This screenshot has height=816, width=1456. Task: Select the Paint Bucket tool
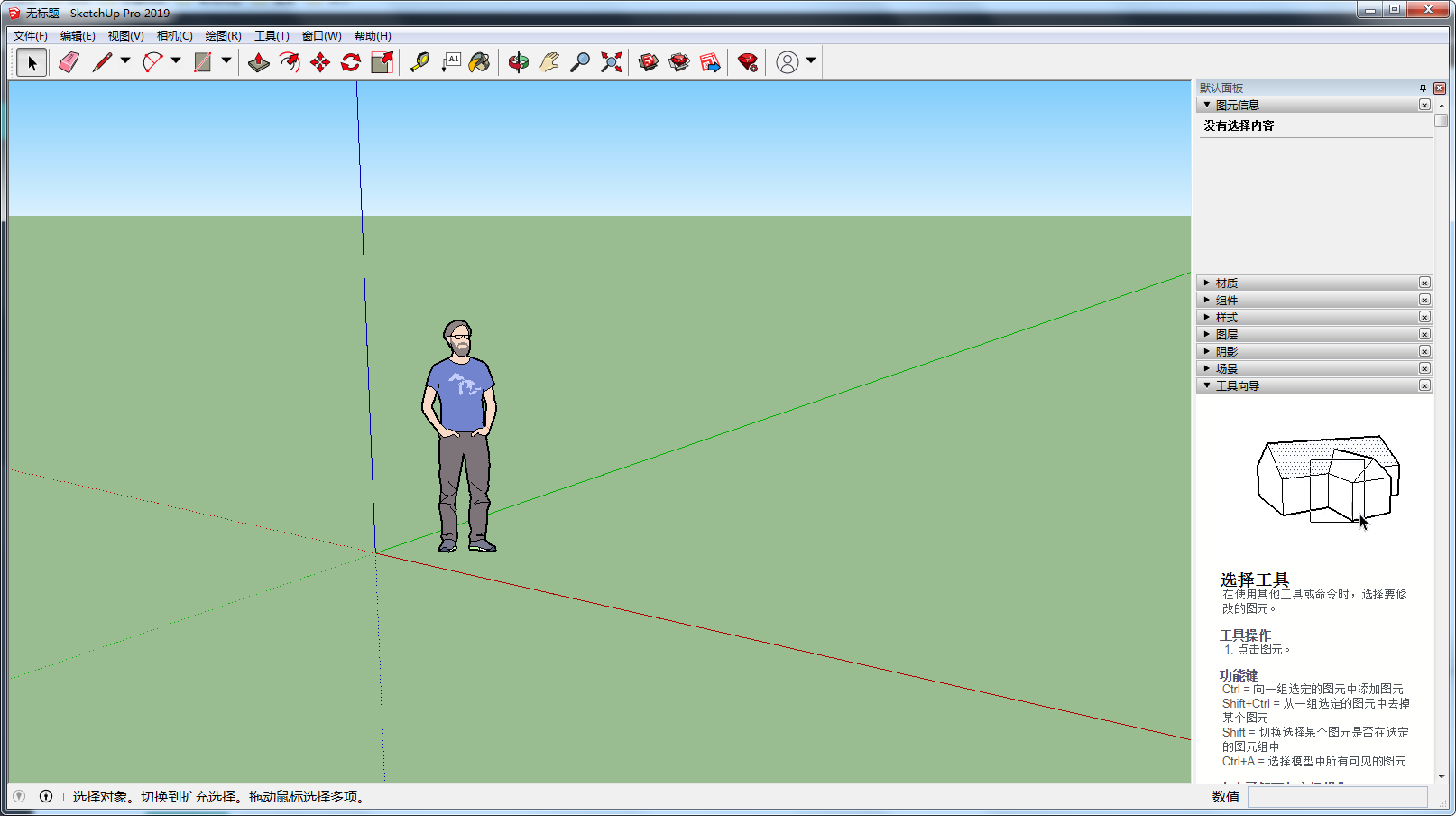[x=479, y=61]
